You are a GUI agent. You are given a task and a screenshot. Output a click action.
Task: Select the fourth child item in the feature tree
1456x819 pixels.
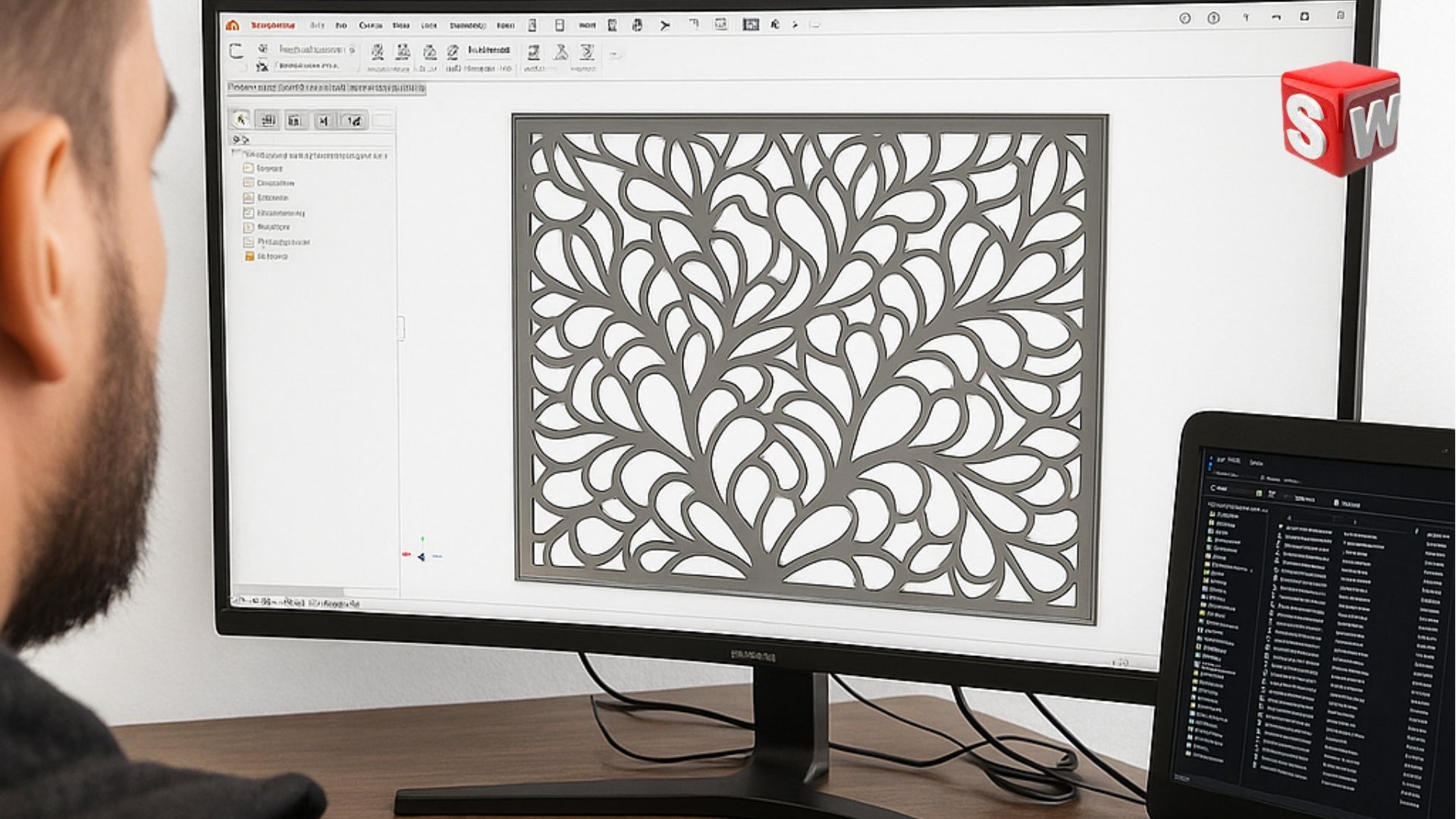274,213
